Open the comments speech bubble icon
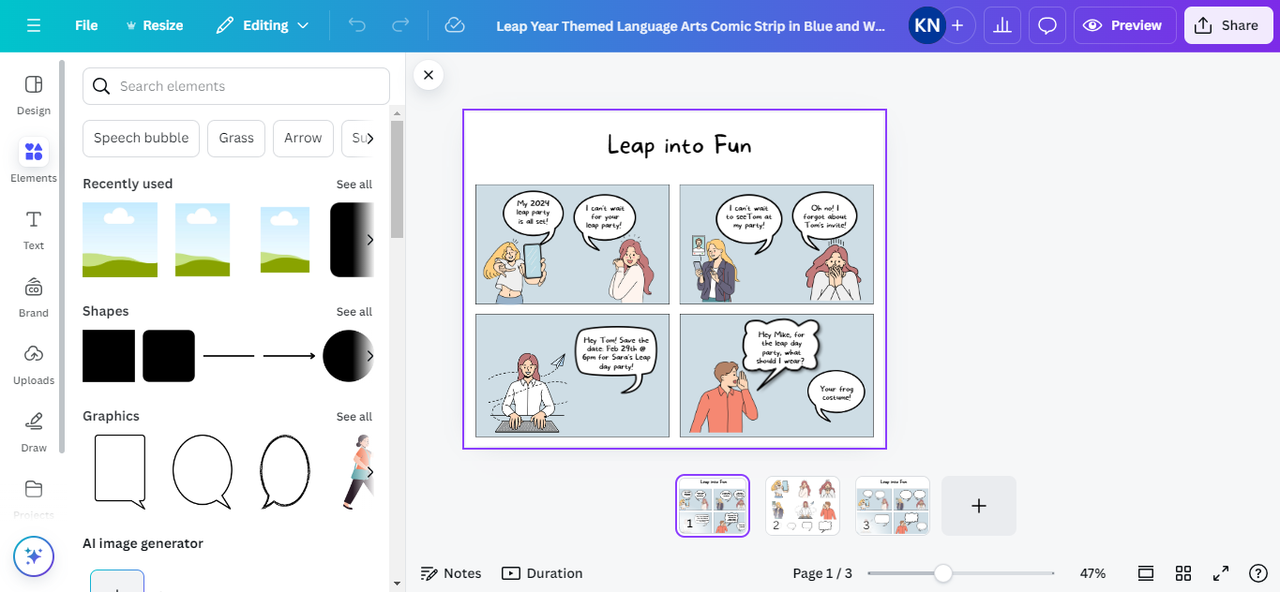The width and height of the screenshot is (1280, 592). tap(1047, 25)
